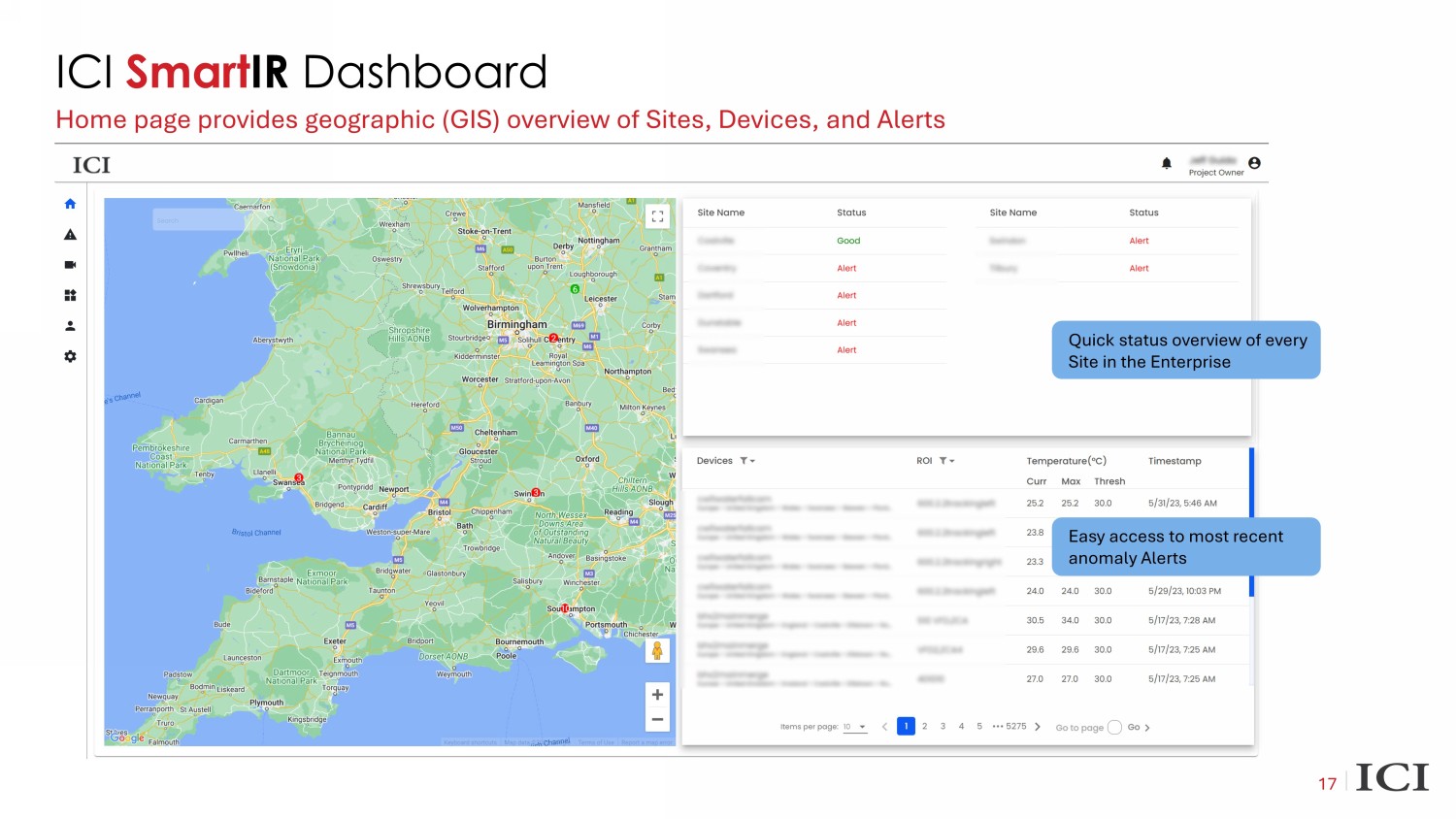
Task: Jump to last page 5275
Action: [x=1015, y=726]
